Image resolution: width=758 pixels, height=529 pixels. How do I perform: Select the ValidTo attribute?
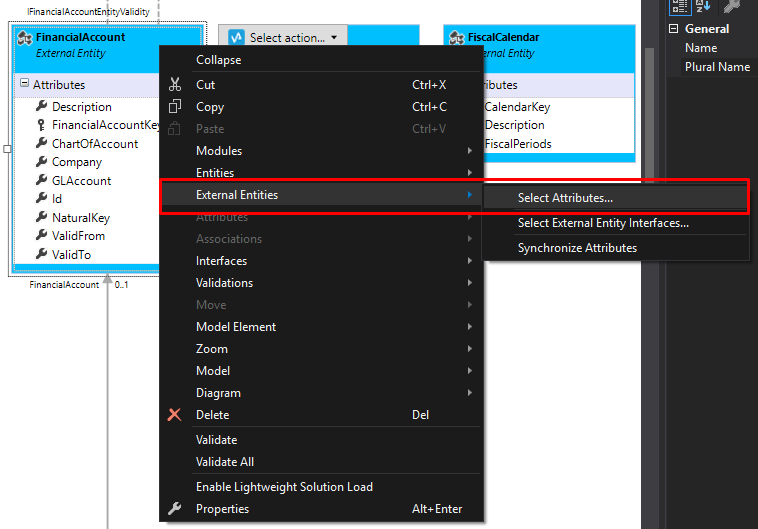(71, 255)
